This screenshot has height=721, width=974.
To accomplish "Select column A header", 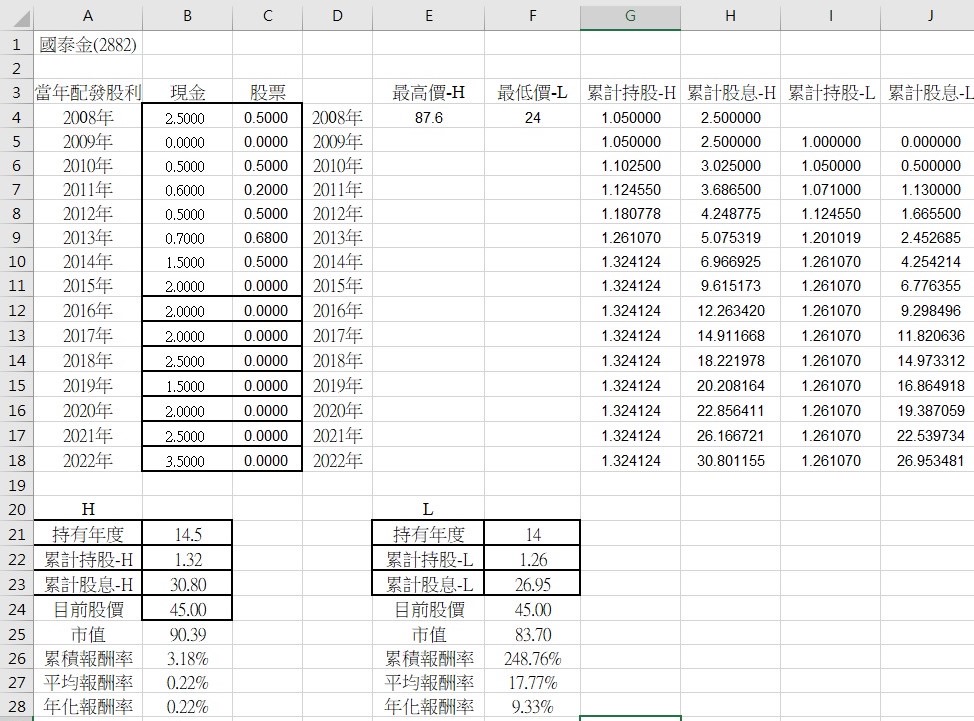I will point(88,16).
